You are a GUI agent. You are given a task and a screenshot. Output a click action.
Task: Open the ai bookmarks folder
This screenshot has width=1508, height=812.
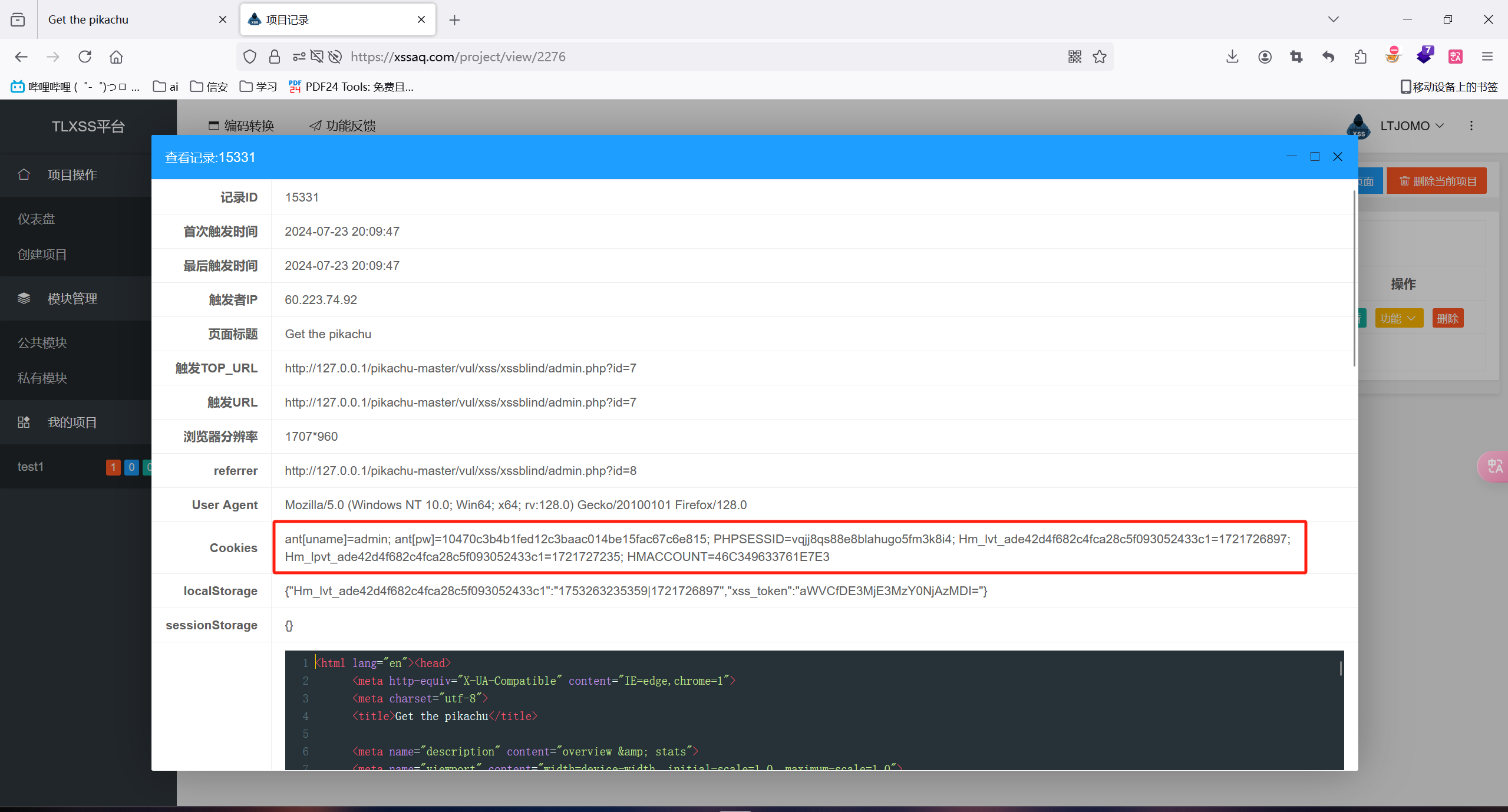[x=166, y=87]
